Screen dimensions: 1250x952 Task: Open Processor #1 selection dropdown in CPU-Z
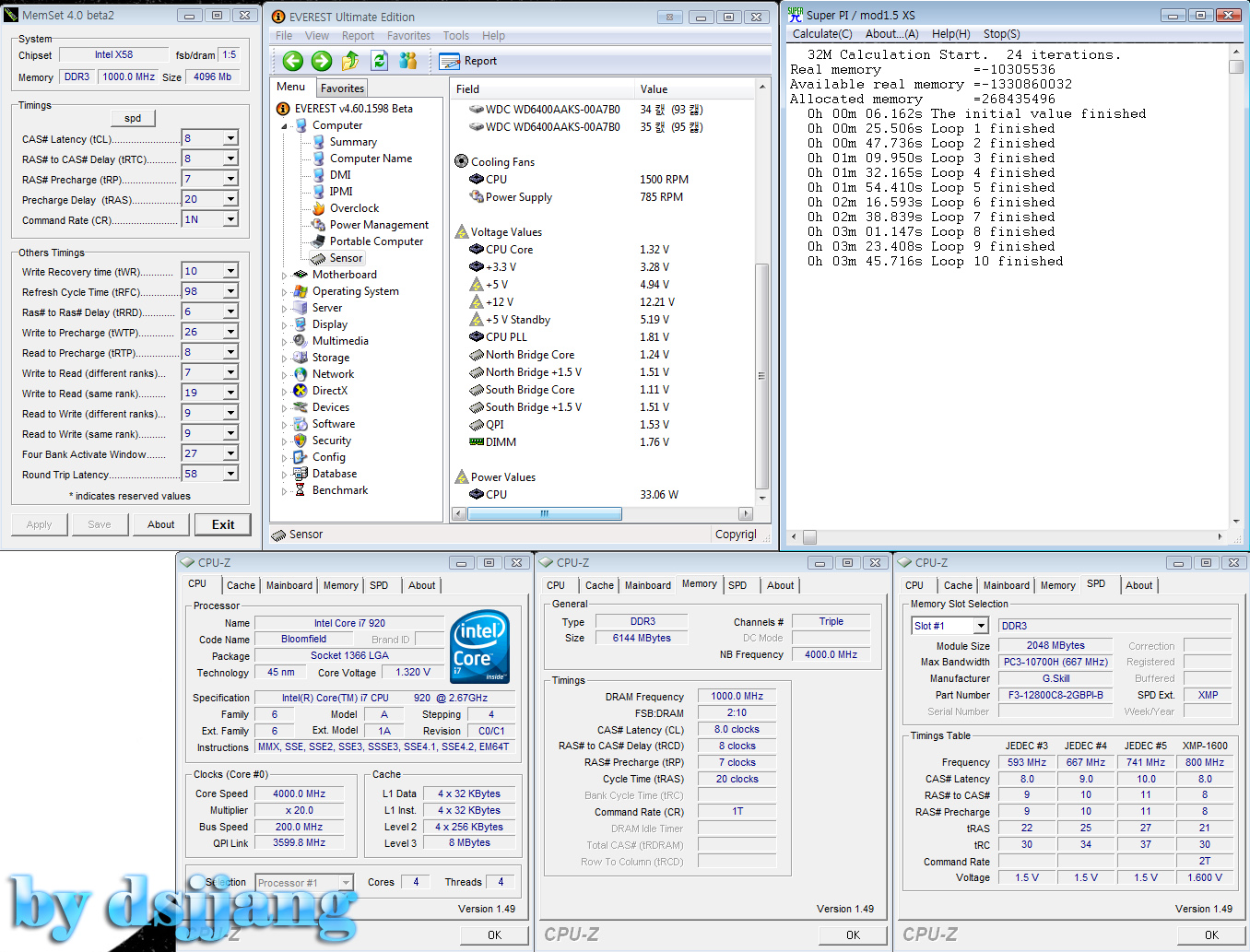click(x=347, y=883)
